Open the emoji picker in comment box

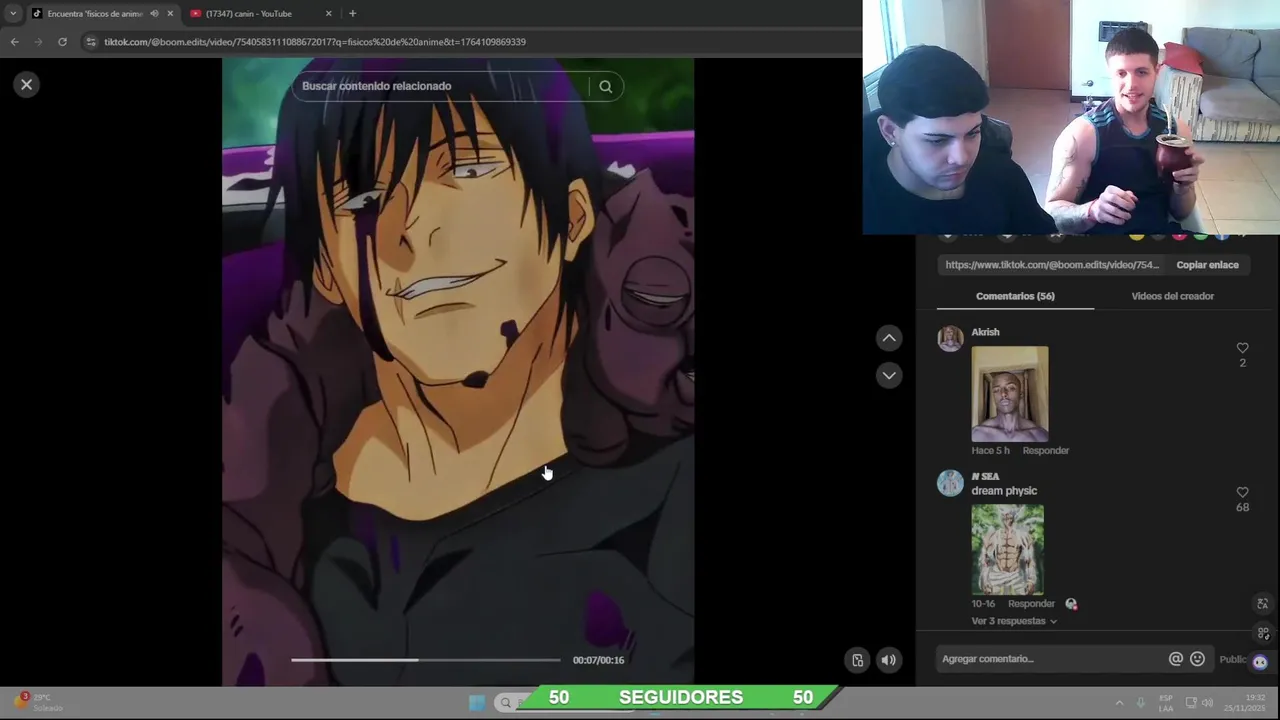pos(1197,659)
